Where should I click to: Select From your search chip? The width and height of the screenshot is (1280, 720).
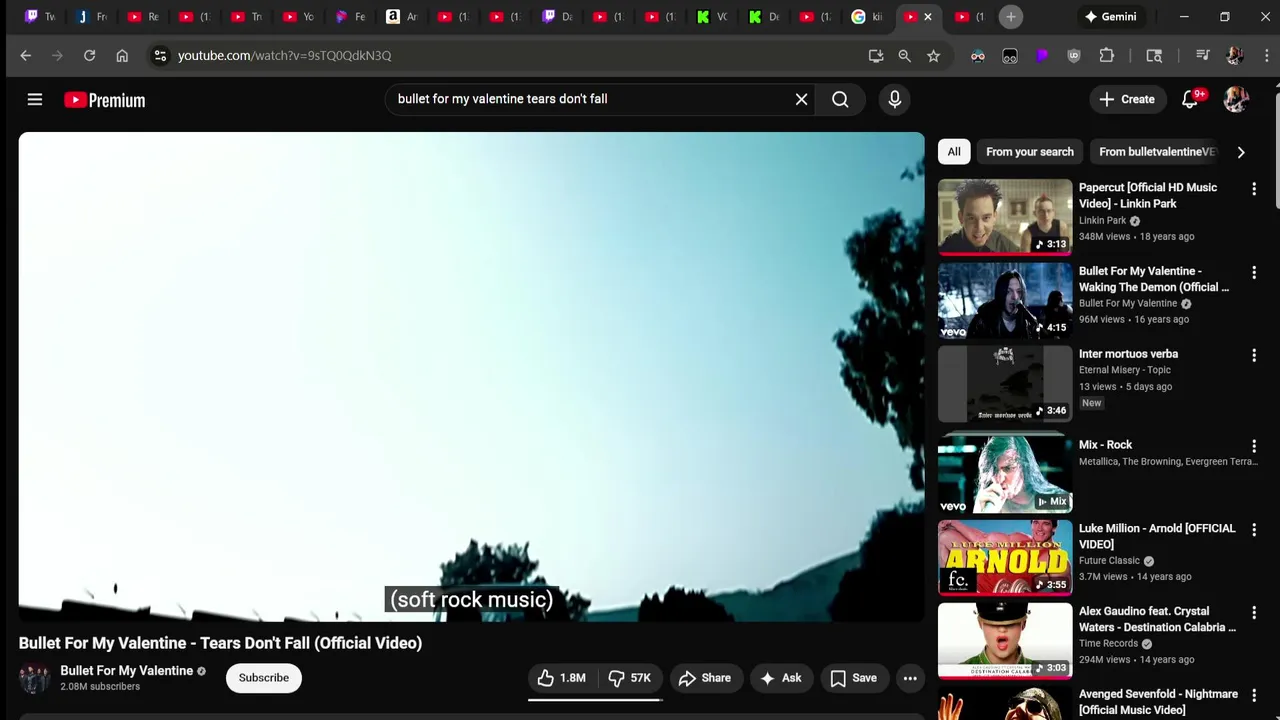[1029, 152]
